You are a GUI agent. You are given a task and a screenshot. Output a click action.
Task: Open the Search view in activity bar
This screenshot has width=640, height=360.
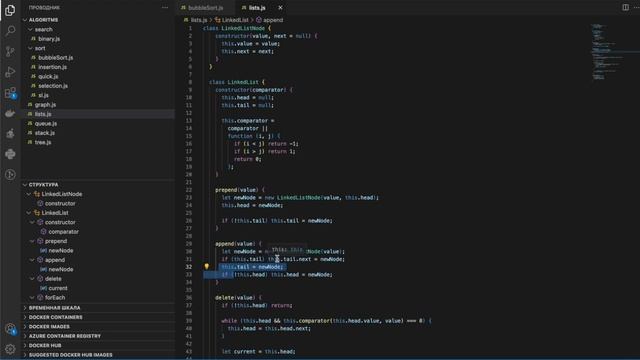click(x=10, y=31)
